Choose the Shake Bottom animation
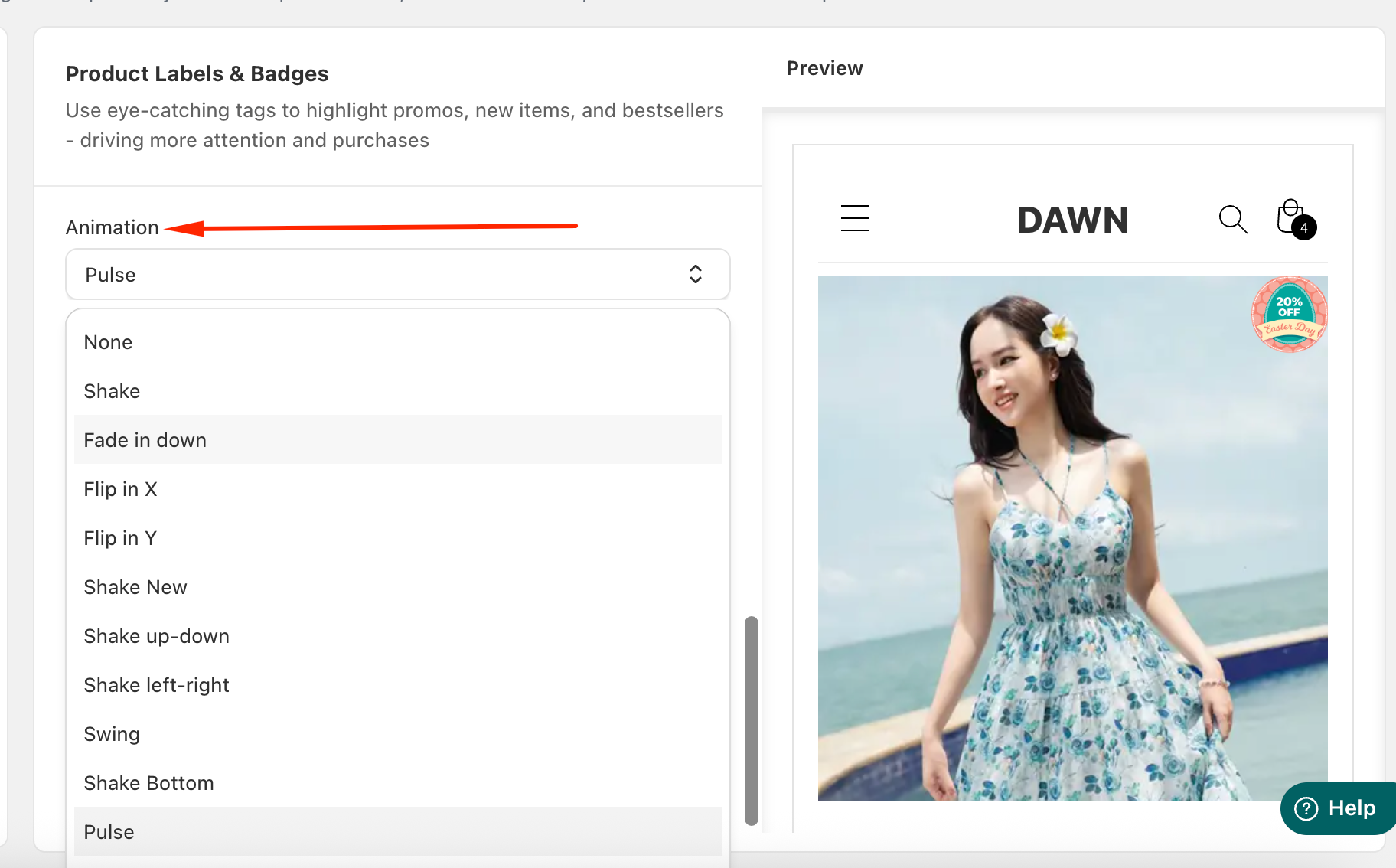Screen dimensions: 1396x868 click(x=398, y=783)
